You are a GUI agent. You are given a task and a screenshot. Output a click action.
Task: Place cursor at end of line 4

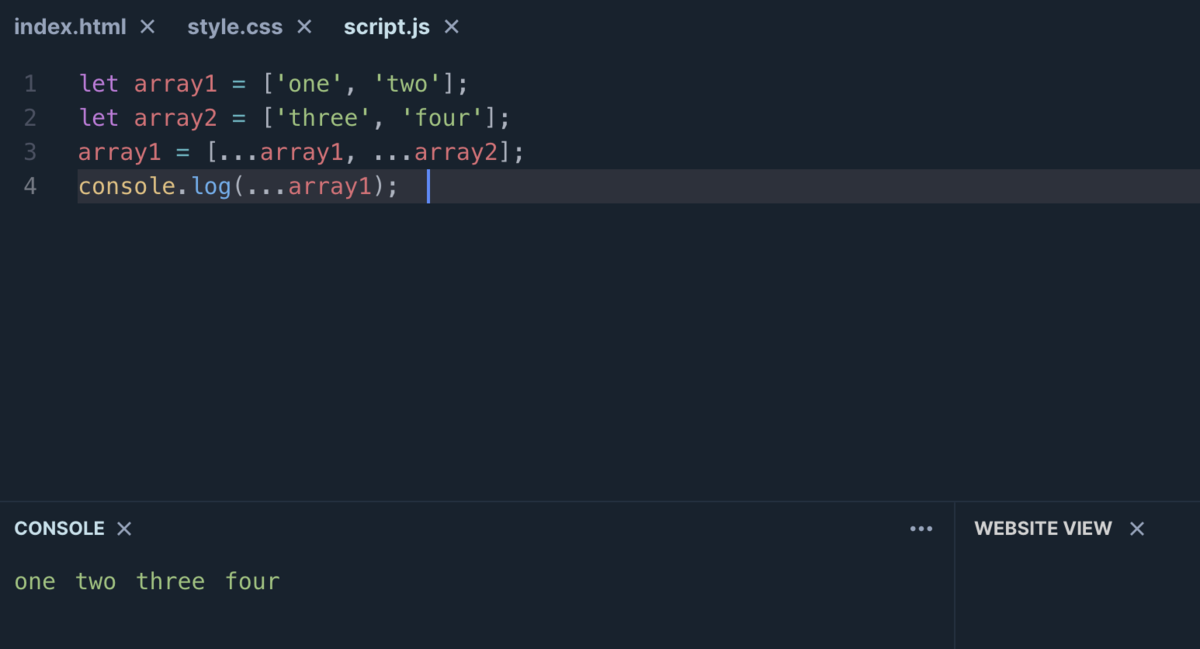(x=430, y=186)
